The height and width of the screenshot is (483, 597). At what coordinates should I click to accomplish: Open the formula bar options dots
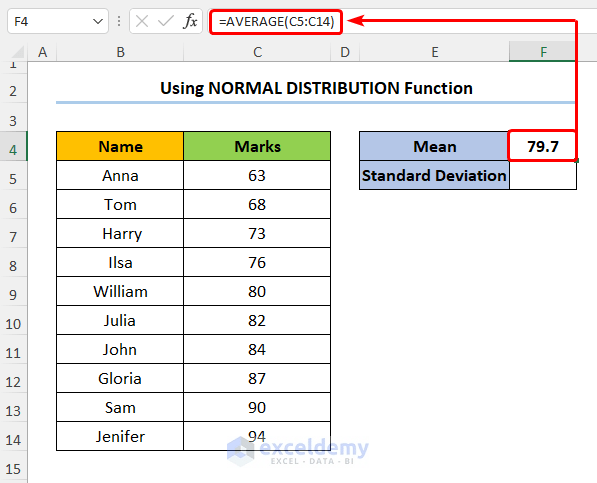point(119,21)
